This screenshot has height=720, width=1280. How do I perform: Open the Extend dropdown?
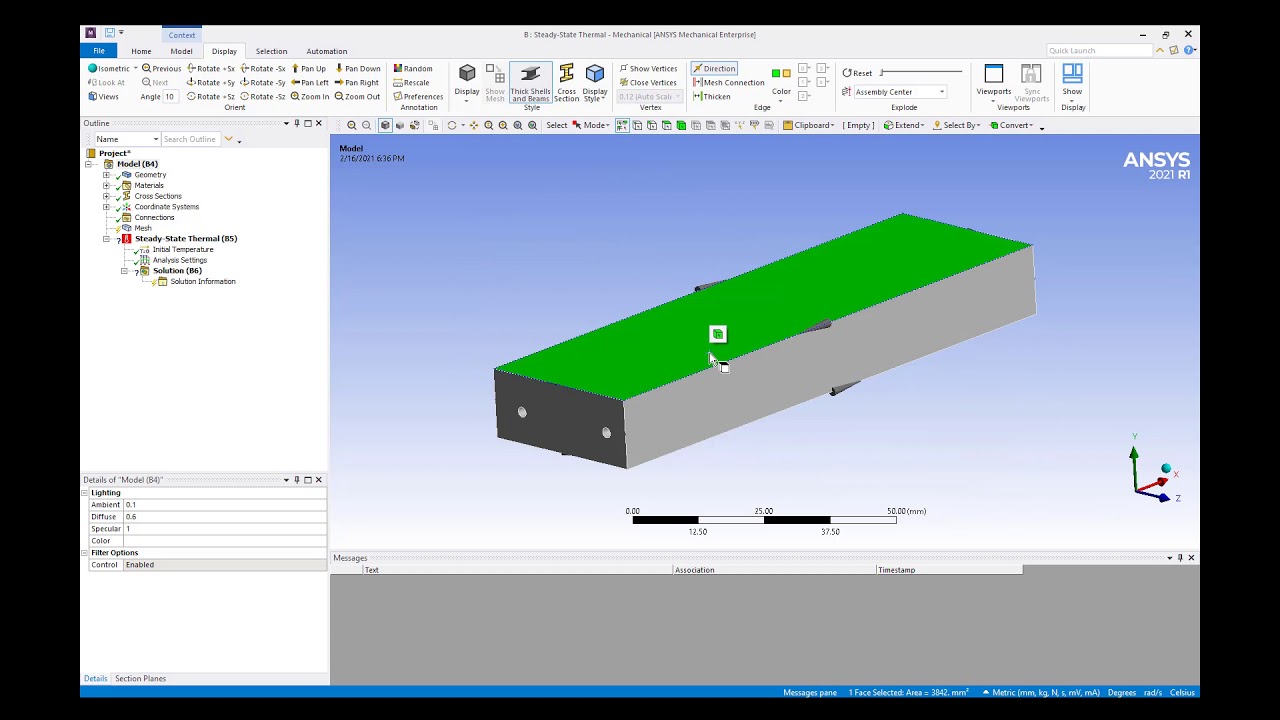[x=903, y=125]
